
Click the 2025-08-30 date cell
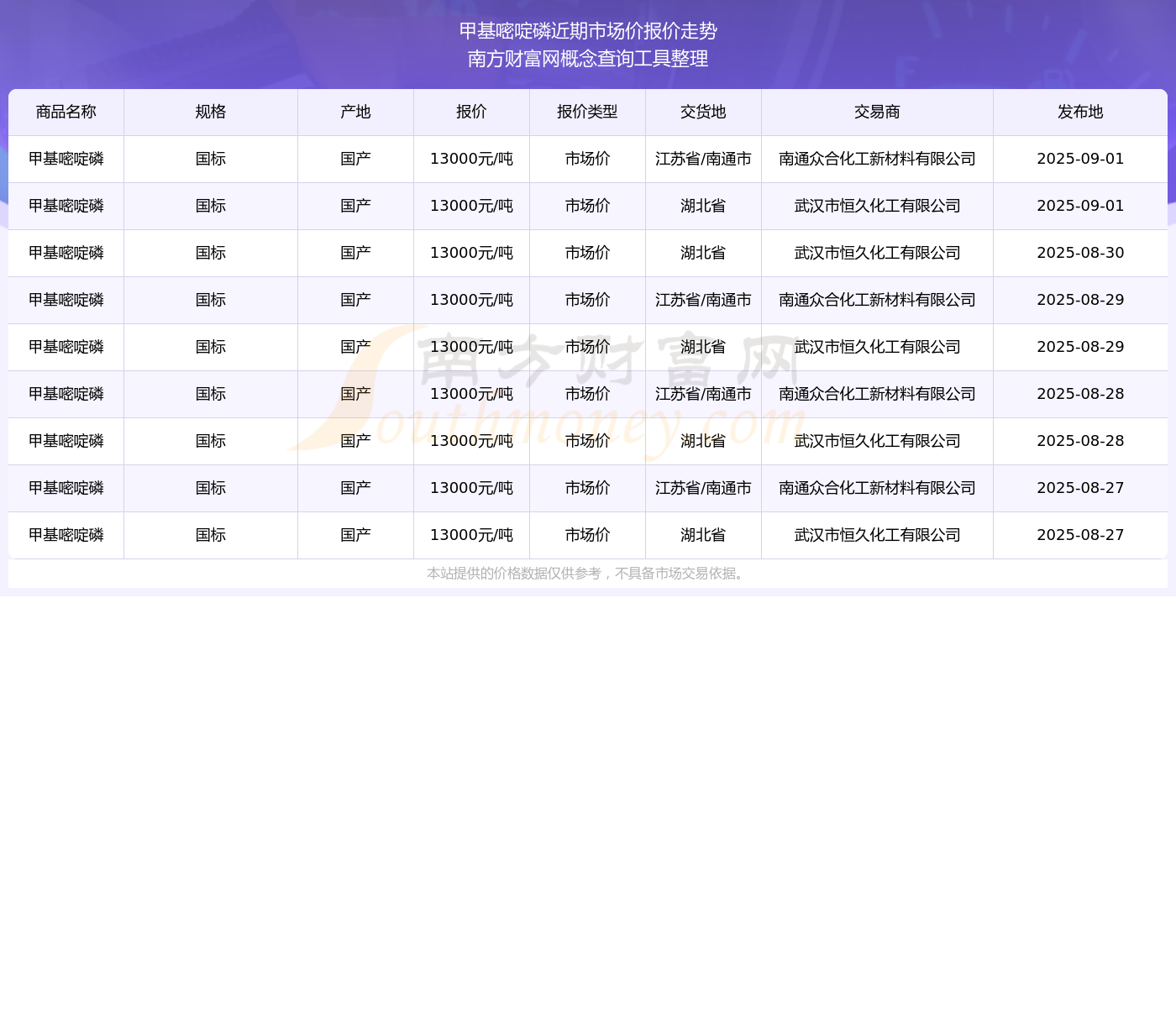(x=1080, y=253)
